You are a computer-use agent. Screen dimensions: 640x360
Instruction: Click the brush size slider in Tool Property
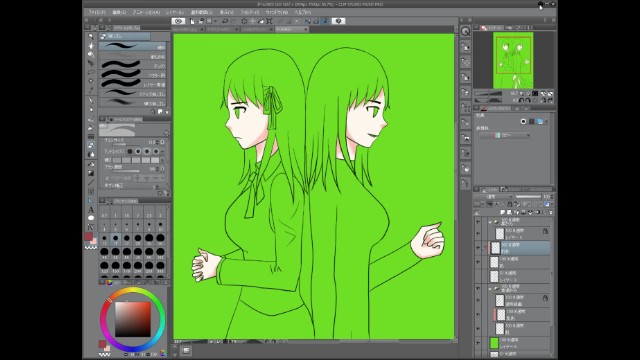126,144
